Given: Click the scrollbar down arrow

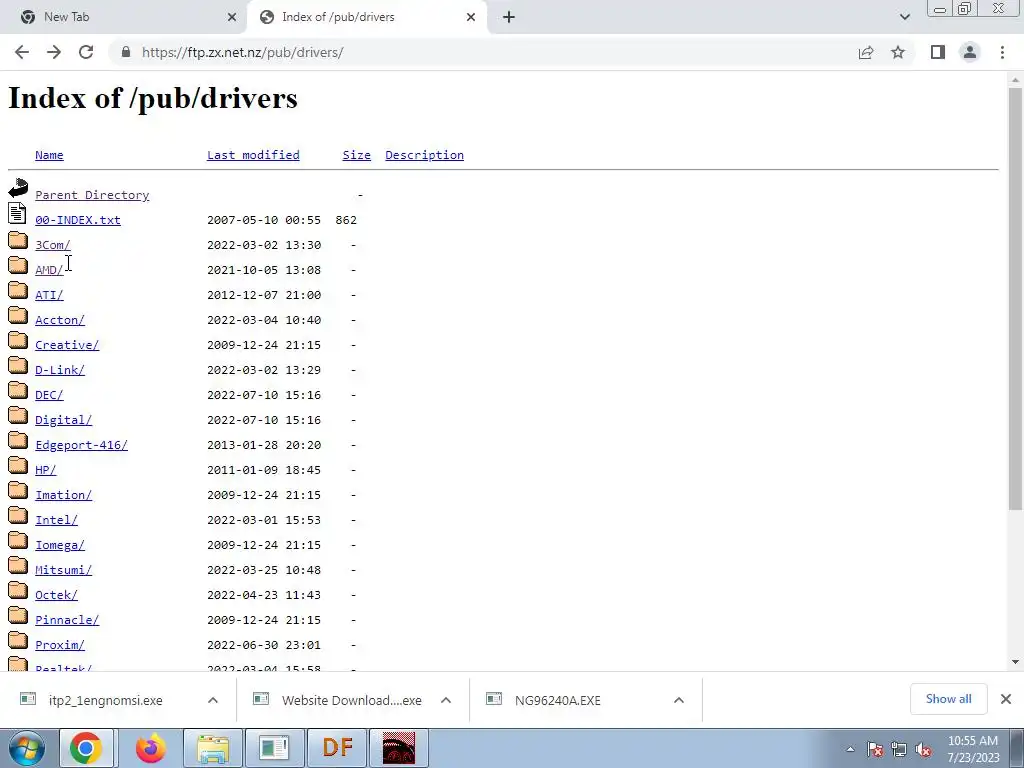Looking at the screenshot, I should [1016, 662].
